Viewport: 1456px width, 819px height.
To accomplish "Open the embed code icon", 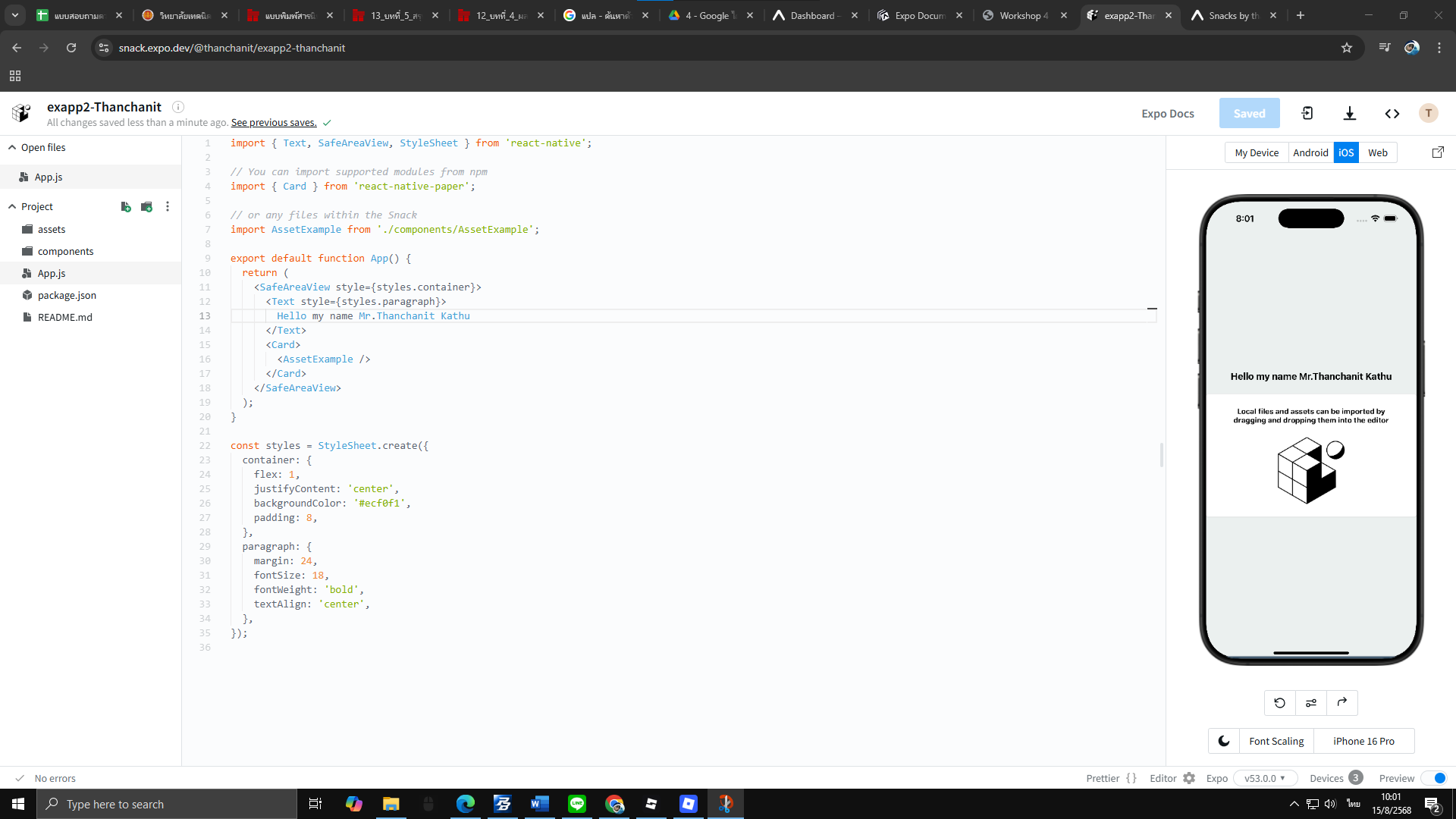I will click(x=1392, y=113).
